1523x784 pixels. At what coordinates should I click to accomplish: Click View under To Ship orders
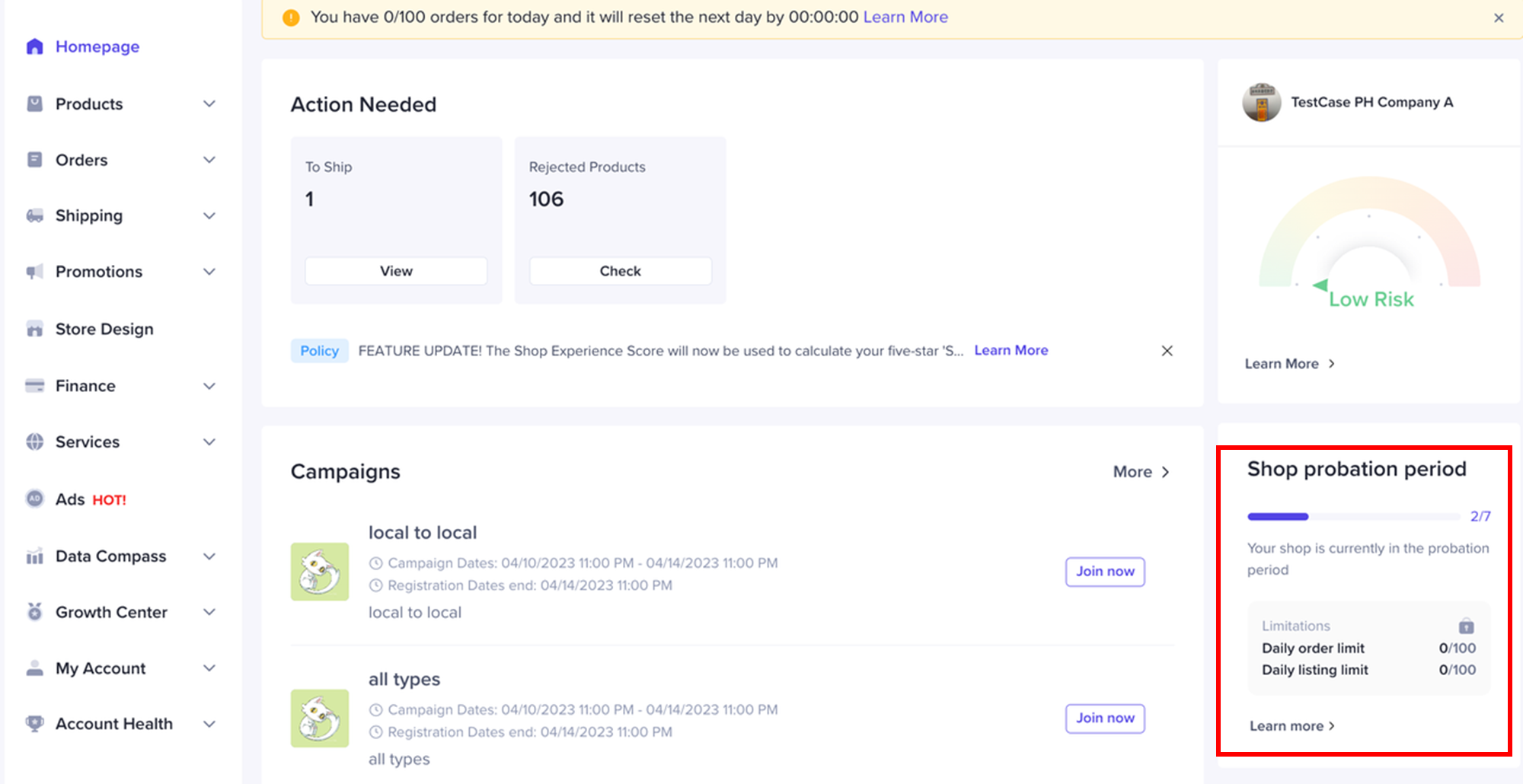(395, 270)
